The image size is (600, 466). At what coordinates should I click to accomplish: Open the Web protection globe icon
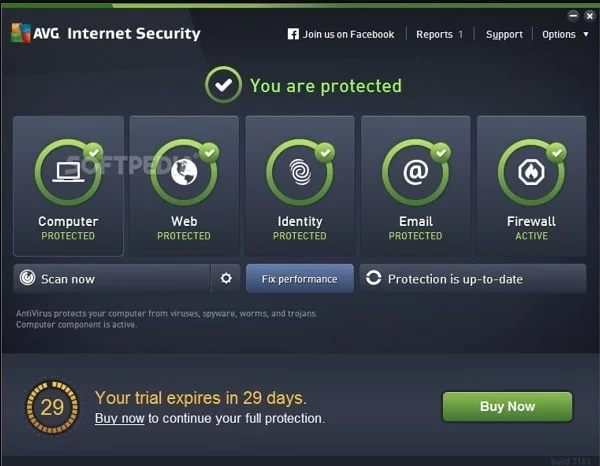184,172
